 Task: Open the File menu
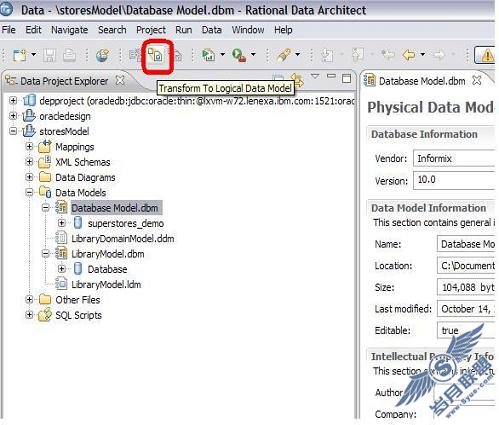(9, 30)
